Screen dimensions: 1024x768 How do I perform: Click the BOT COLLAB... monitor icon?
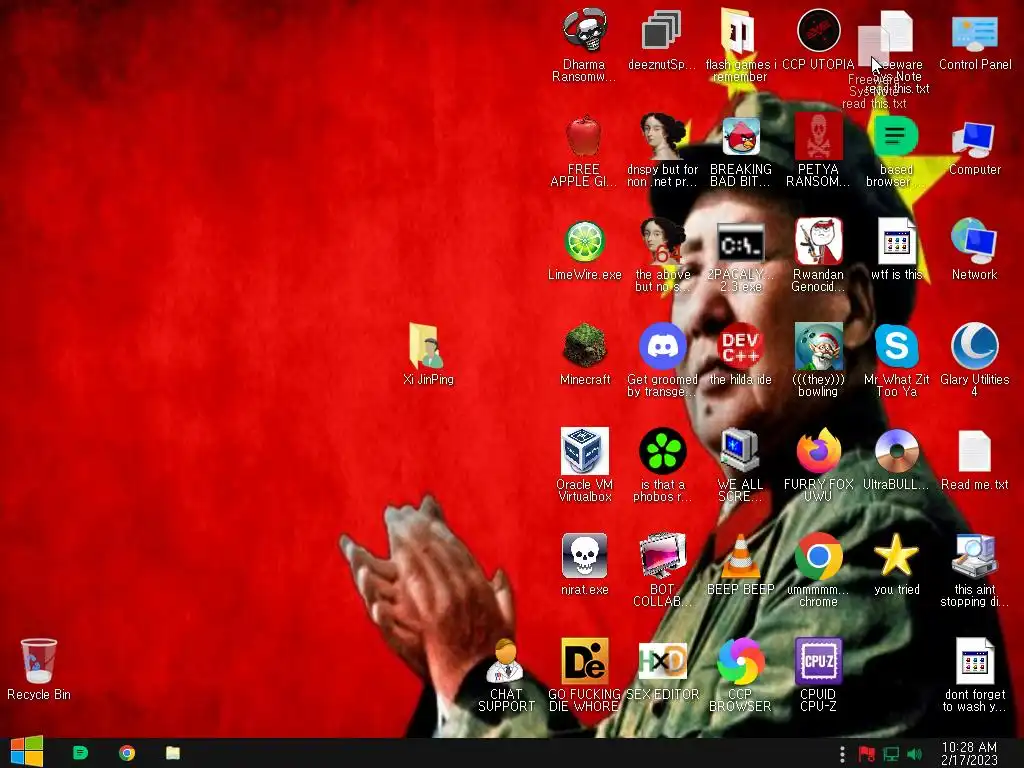[x=662, y=556]
